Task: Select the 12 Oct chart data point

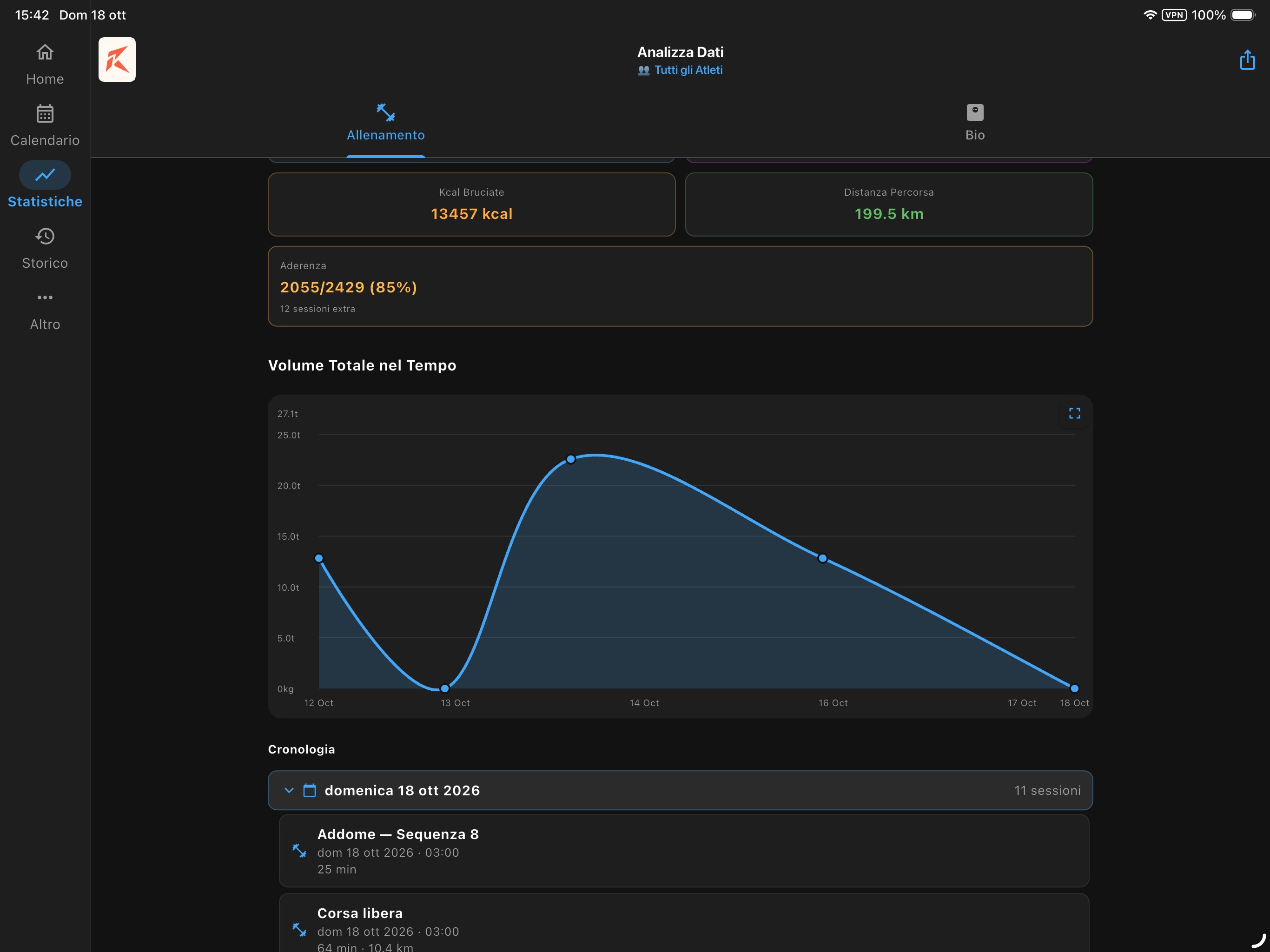Action: [x=319, y=558]
